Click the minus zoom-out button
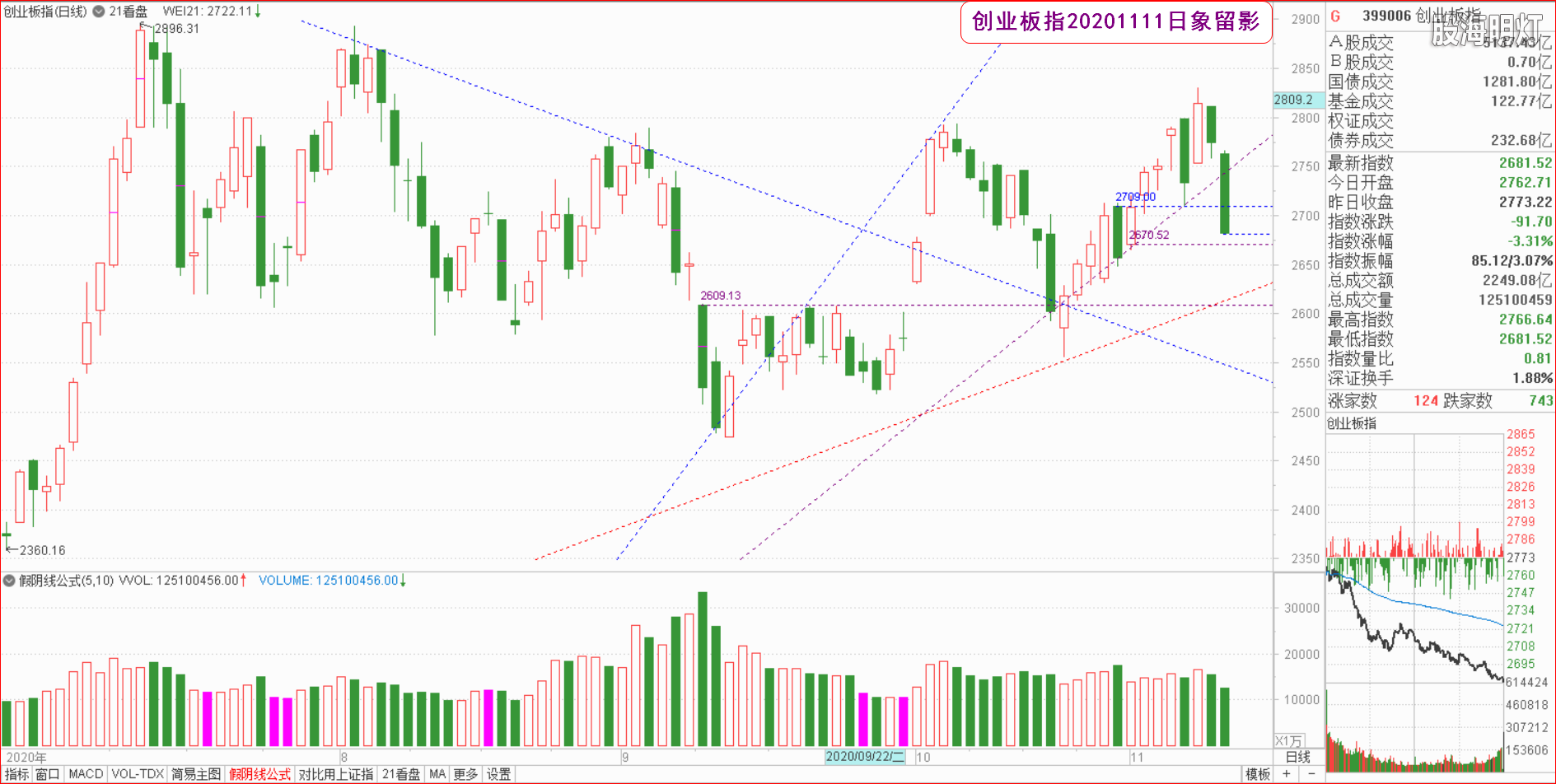This screenshot has height=784, width=1556. [1311, 774]
